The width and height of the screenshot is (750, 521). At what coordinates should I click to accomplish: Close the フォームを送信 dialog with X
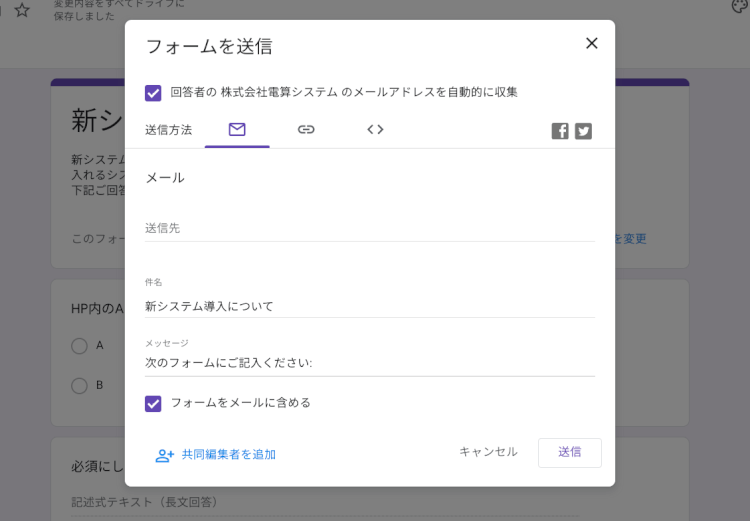pyautogui.click(x=591, y=43)
